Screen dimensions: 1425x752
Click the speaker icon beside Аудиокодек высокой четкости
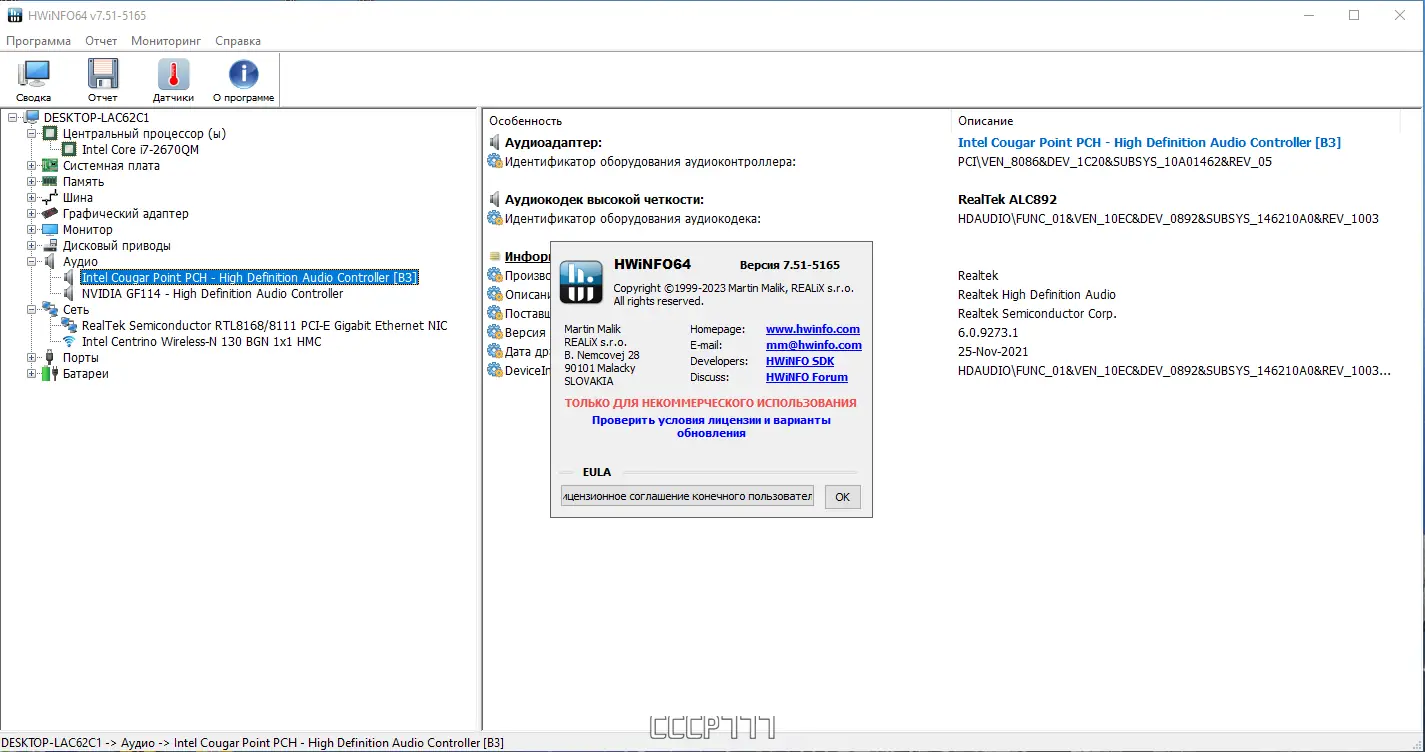coord(494,200)
